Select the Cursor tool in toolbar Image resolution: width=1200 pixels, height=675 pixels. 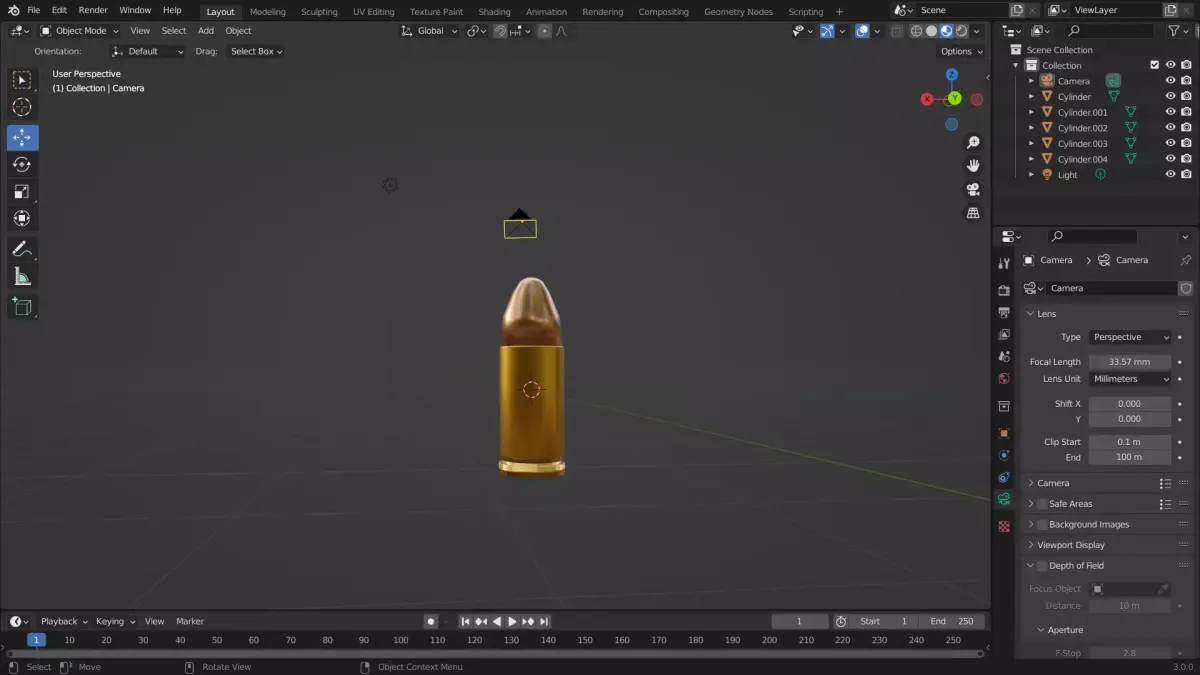point(22,107)
